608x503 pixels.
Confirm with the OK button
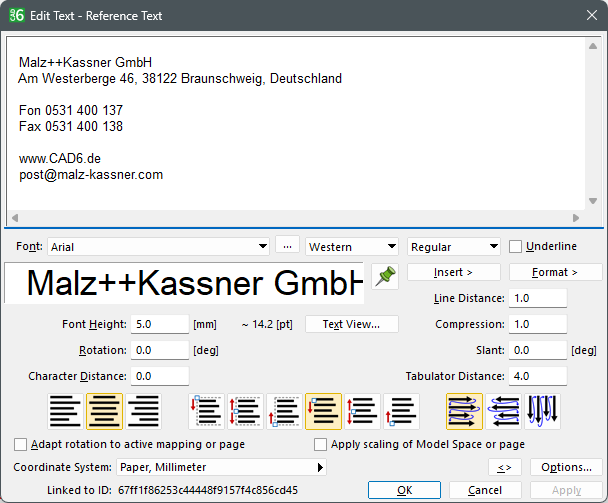point(404,490)
